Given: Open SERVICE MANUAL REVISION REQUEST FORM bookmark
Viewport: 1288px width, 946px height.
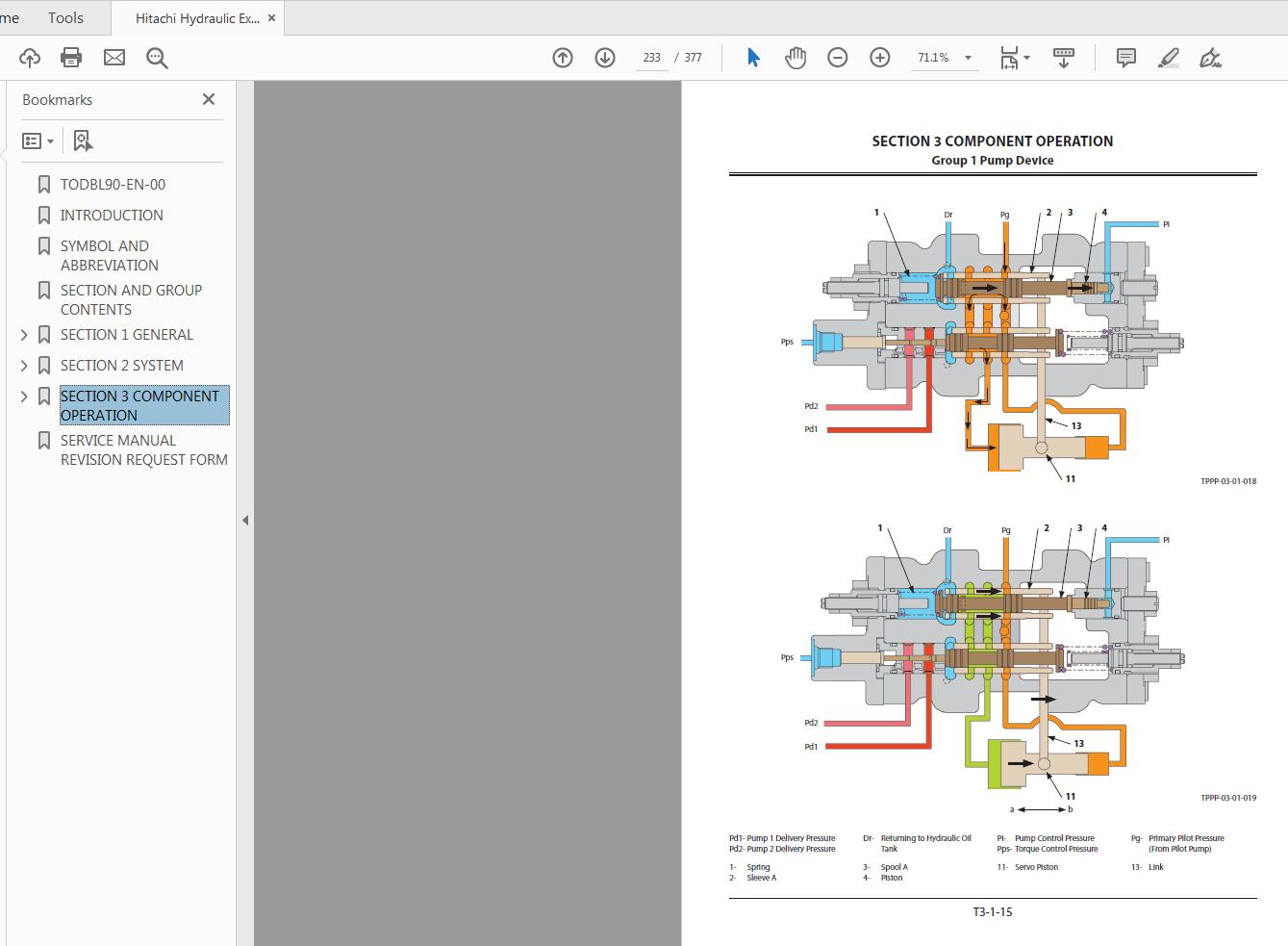Looking at the screenshot, I should [x=143, y=450].
